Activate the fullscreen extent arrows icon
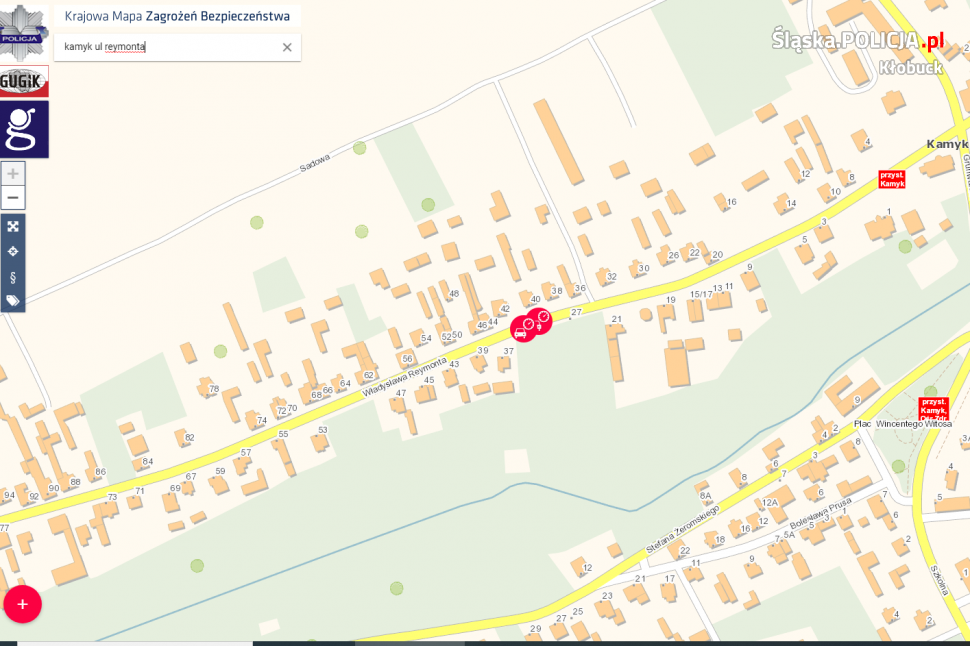970x646 pixels. (13, 226)
